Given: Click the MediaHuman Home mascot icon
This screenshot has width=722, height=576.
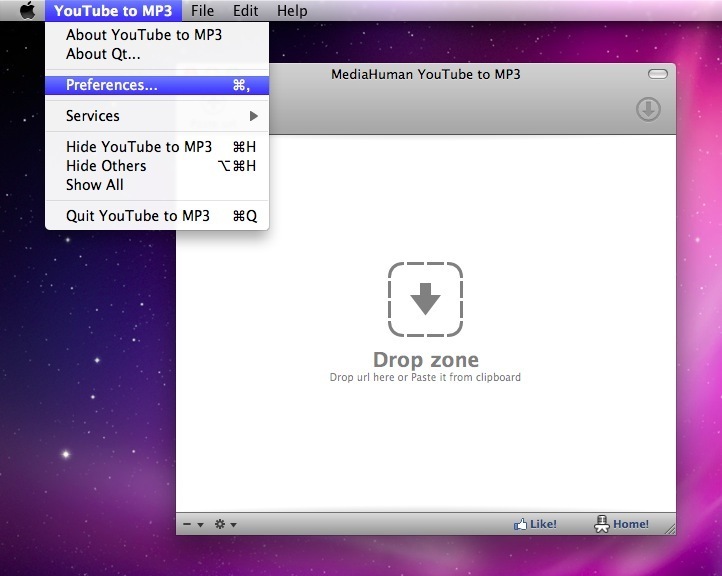Looking at the screenshot, I should [x=602, y=523].
